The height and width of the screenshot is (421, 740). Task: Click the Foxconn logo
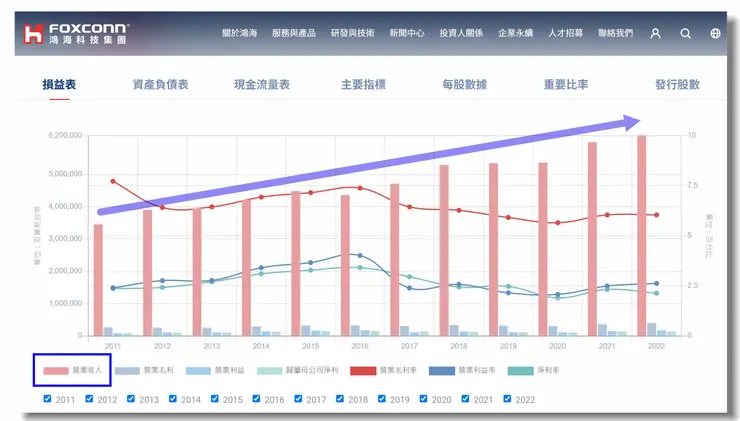point(76,34)
